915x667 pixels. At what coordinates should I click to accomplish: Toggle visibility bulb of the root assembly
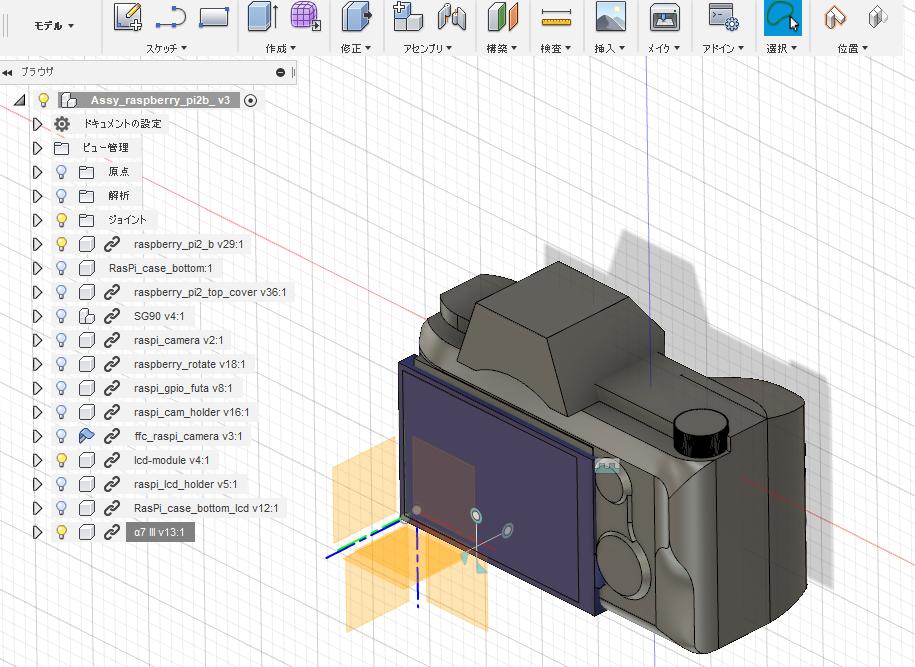click(x=43, y=100)
